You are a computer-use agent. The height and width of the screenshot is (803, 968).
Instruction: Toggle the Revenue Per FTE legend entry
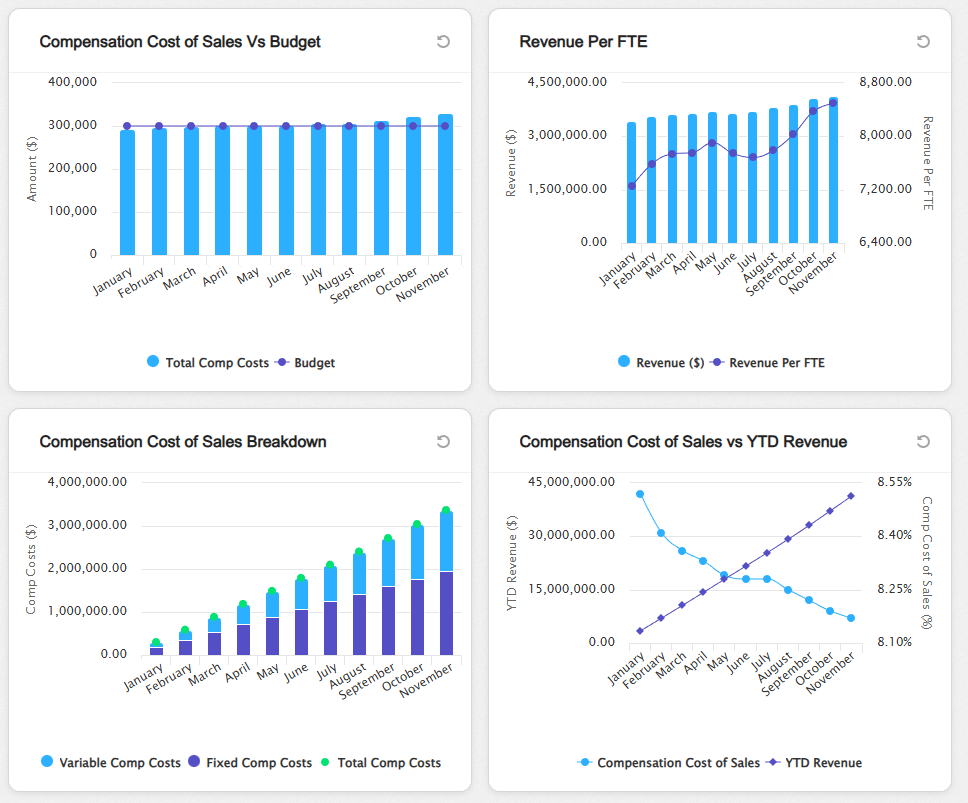(x=767, y=362)
